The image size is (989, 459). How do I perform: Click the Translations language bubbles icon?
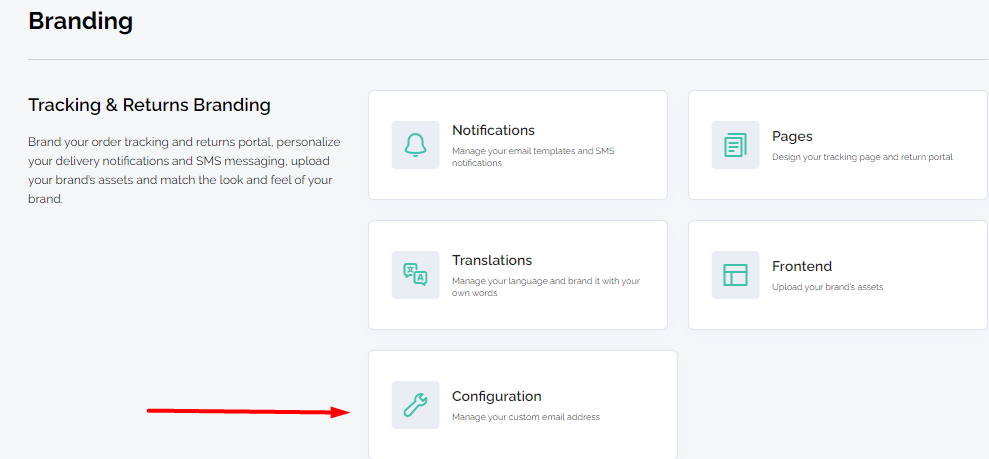click(x=415, y=275)
